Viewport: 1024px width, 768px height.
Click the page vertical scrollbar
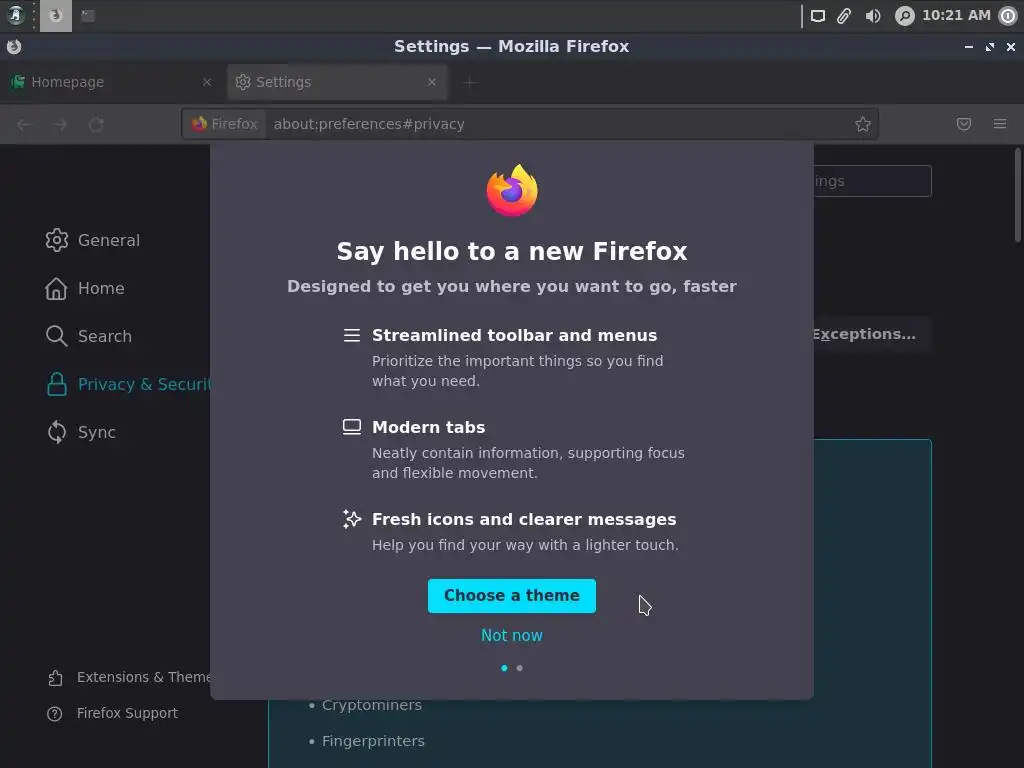click(x=1017, y=196)
